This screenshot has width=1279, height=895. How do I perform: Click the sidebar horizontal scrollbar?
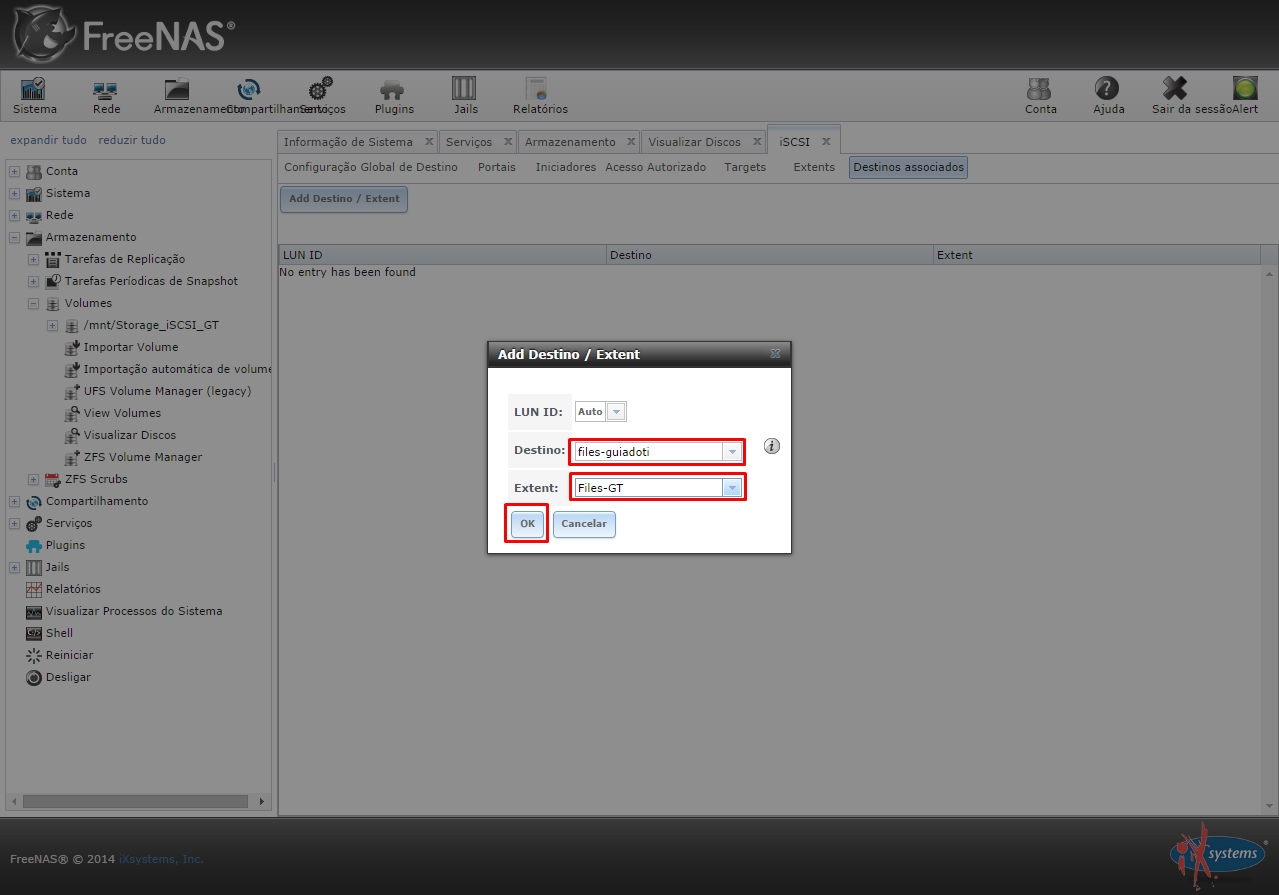click(135, 801)
